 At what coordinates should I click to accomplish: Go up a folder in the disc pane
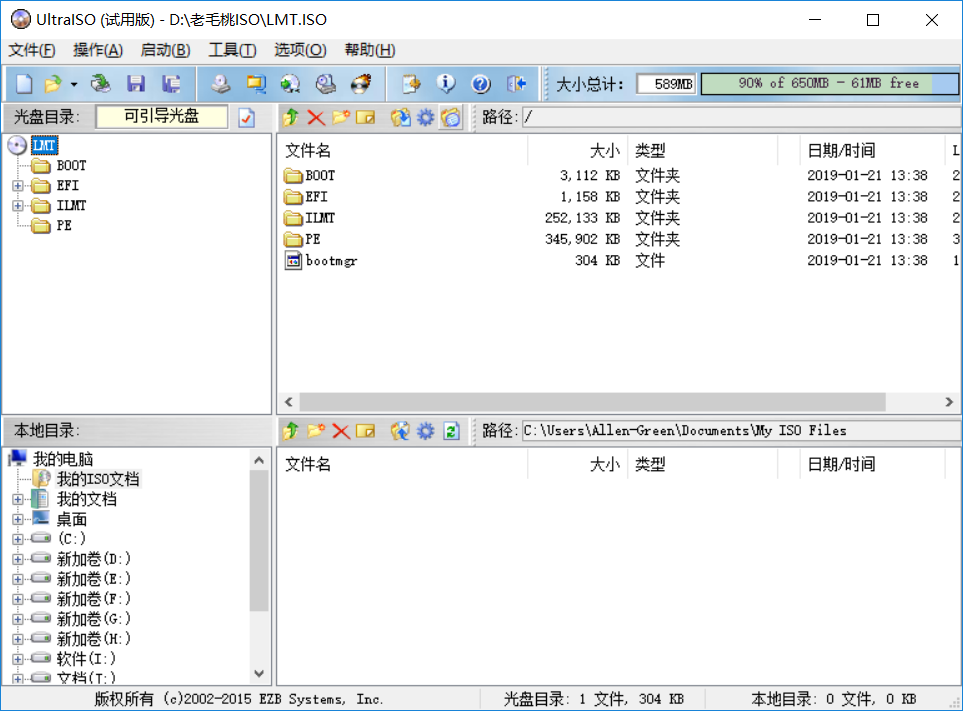[290, 117]
